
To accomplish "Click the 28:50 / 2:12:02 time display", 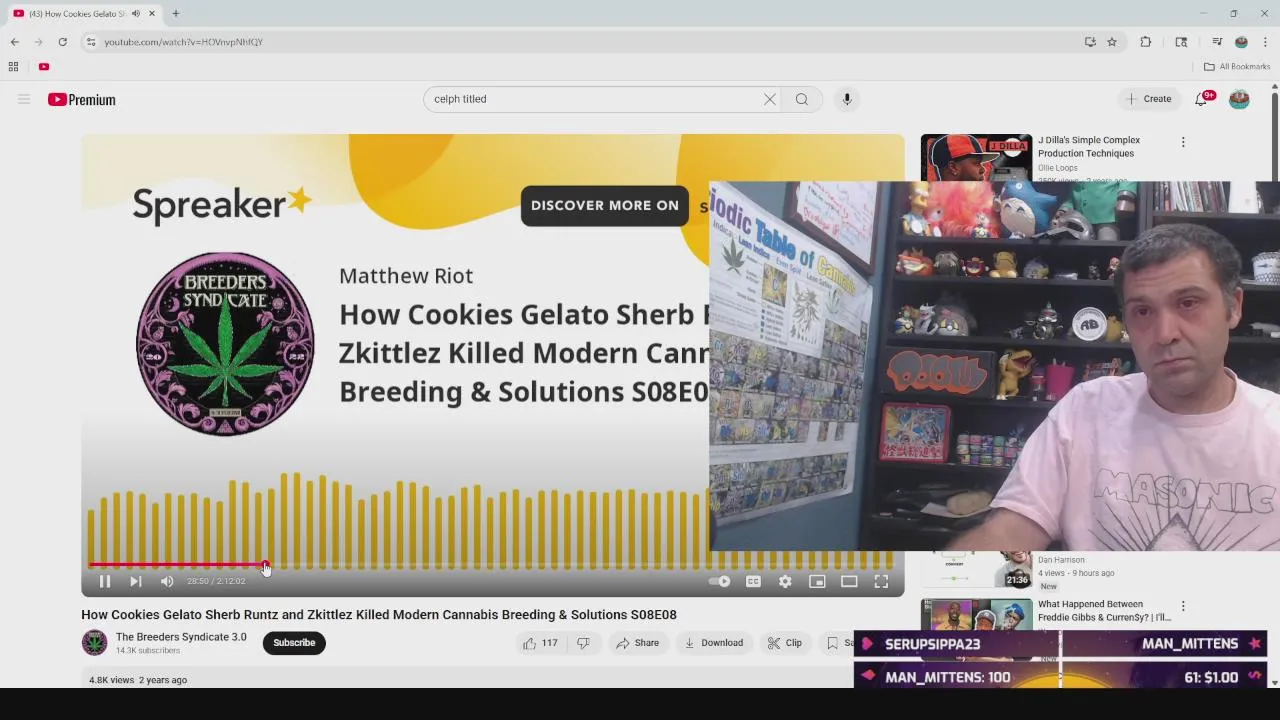I will point(216,581).
